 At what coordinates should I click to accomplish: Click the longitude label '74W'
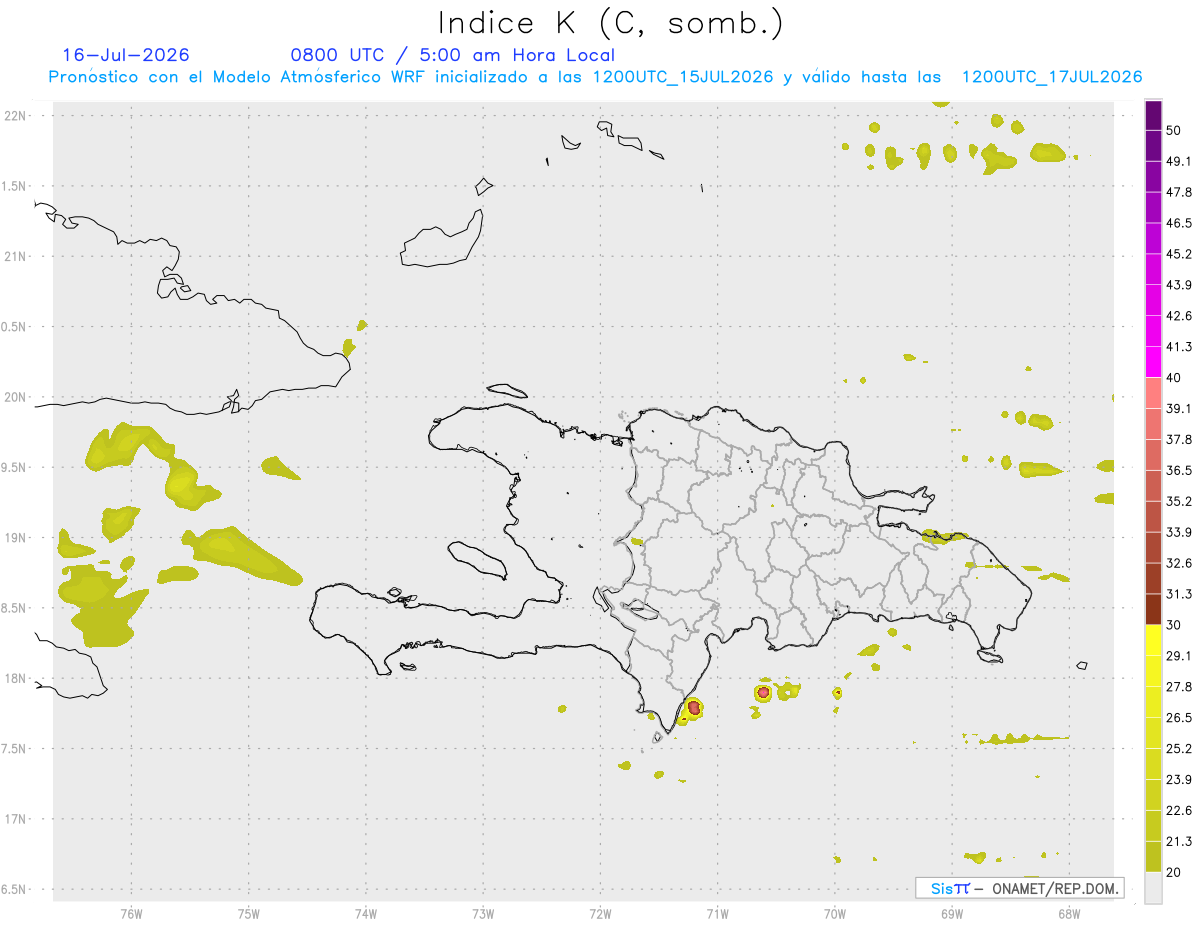[x=366, y=913]
